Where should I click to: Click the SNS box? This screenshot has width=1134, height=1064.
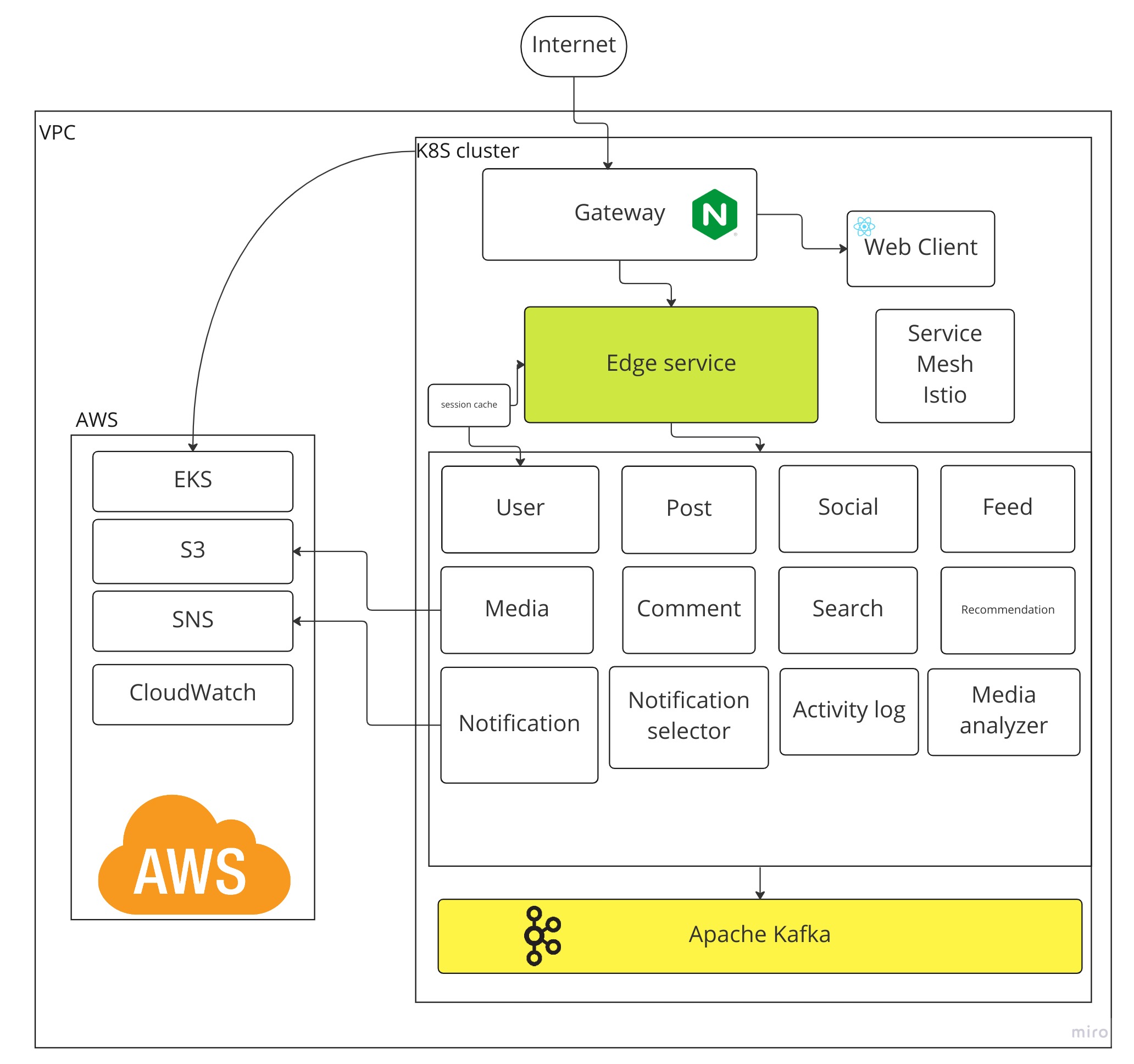click(193, 620)
